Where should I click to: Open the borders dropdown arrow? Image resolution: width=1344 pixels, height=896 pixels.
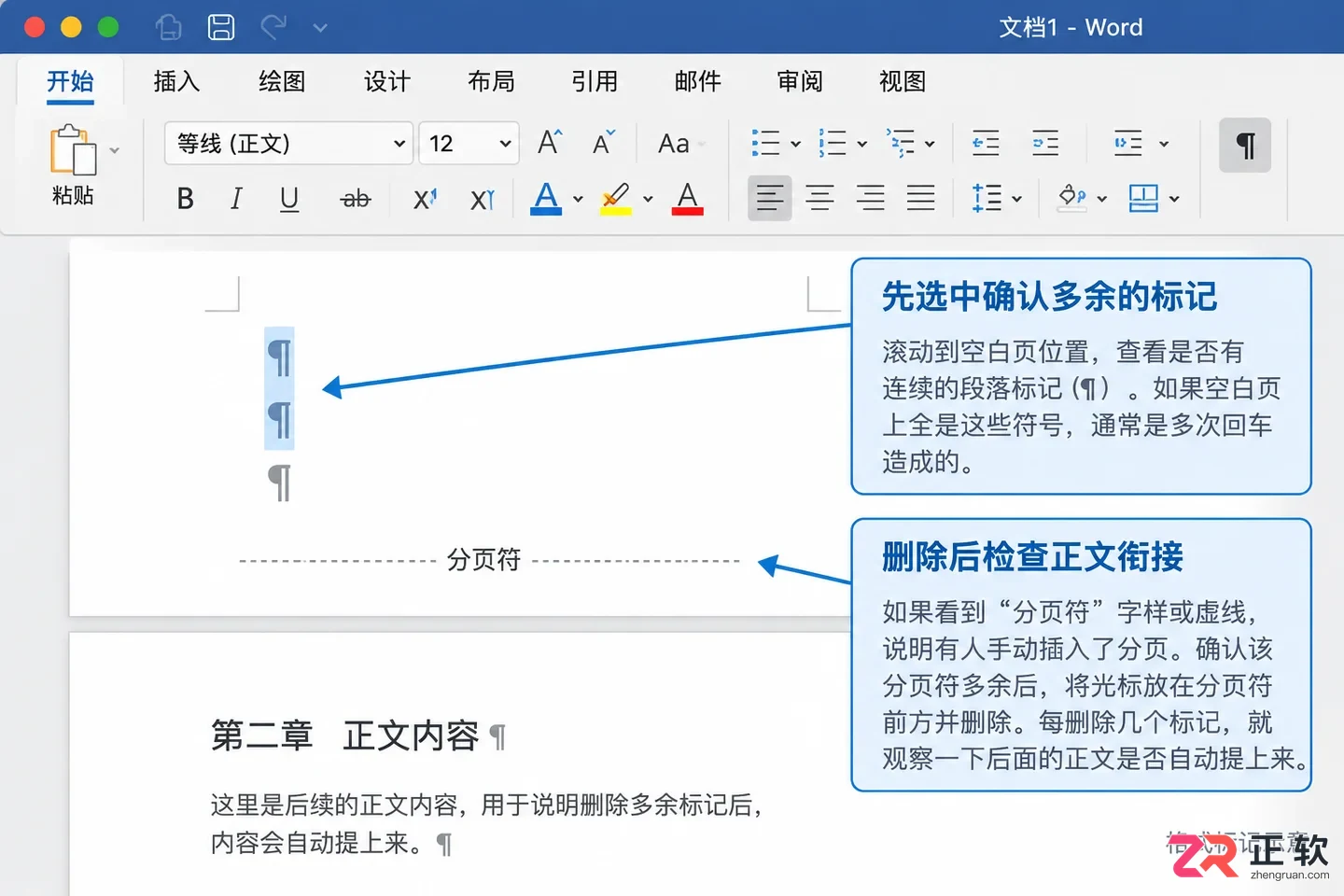pos(1174,199)
